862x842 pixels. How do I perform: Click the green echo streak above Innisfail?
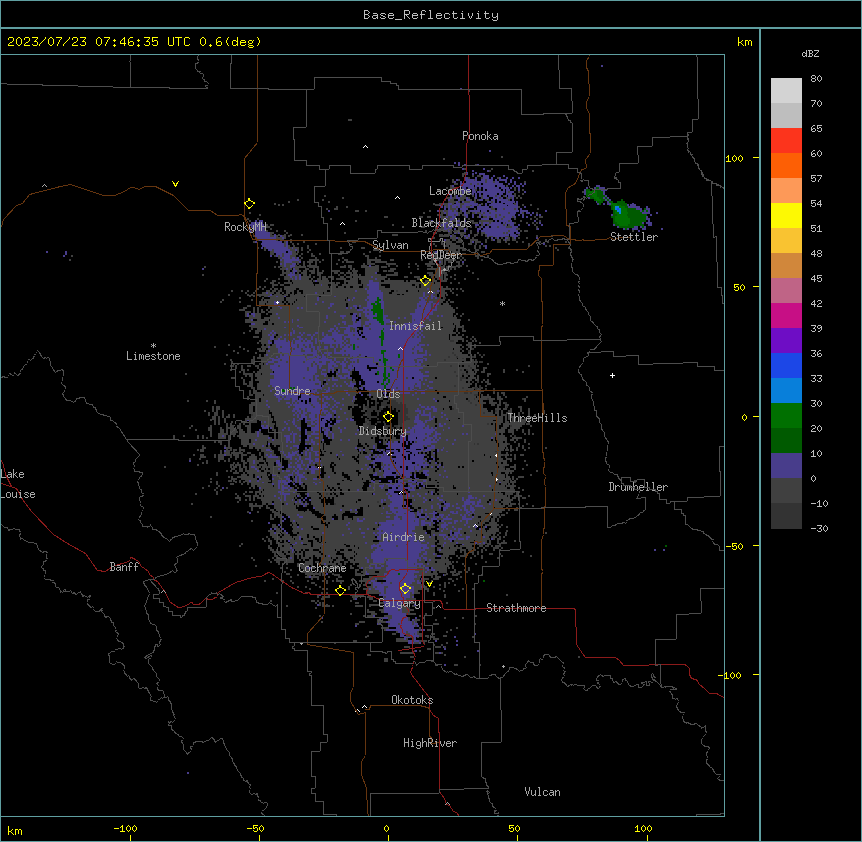pyautogui.click(x=378, y=311)
